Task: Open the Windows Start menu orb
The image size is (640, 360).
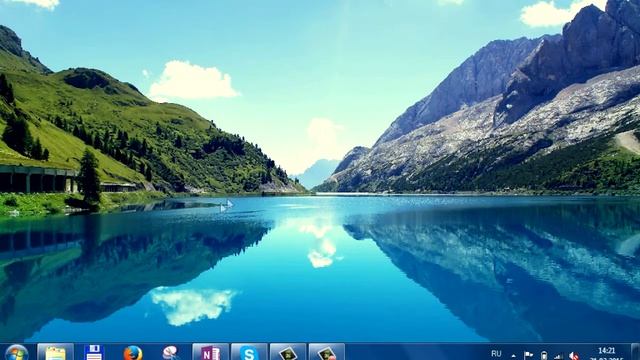Action: (x=17, y=353)
